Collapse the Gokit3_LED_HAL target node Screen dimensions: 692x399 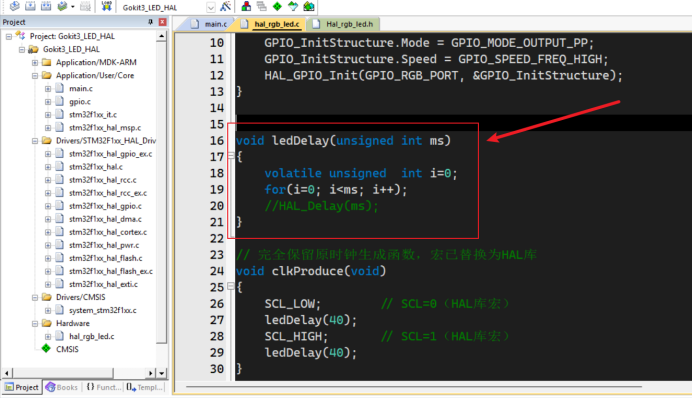(22, 49)
